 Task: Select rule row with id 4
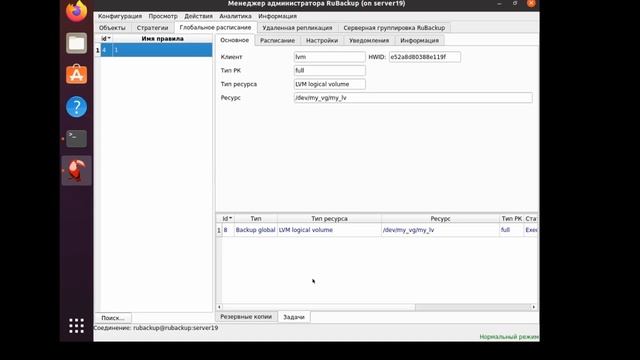[156, 50]
